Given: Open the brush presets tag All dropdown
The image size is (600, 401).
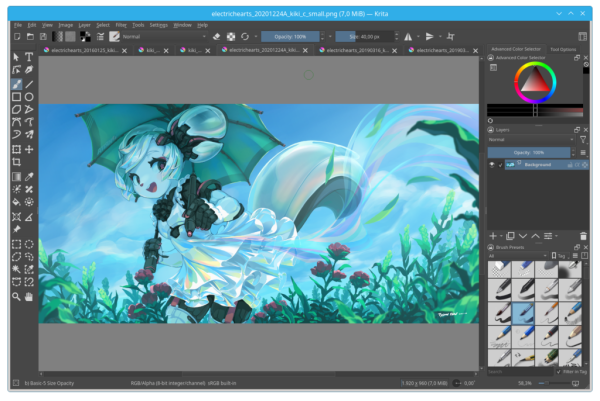Looking at the screenshot, I should coord(518,256).
